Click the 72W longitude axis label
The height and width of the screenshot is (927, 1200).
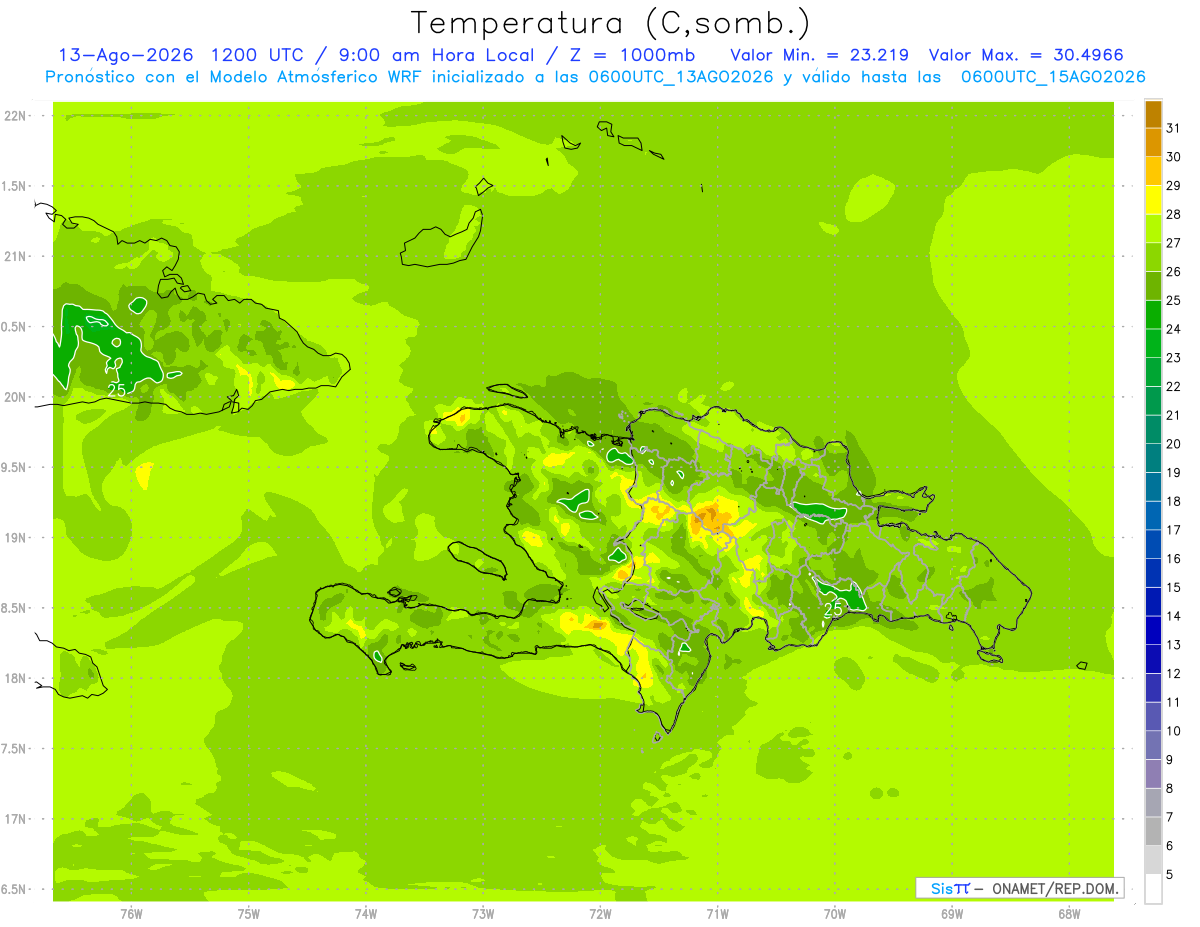point(600,914)
